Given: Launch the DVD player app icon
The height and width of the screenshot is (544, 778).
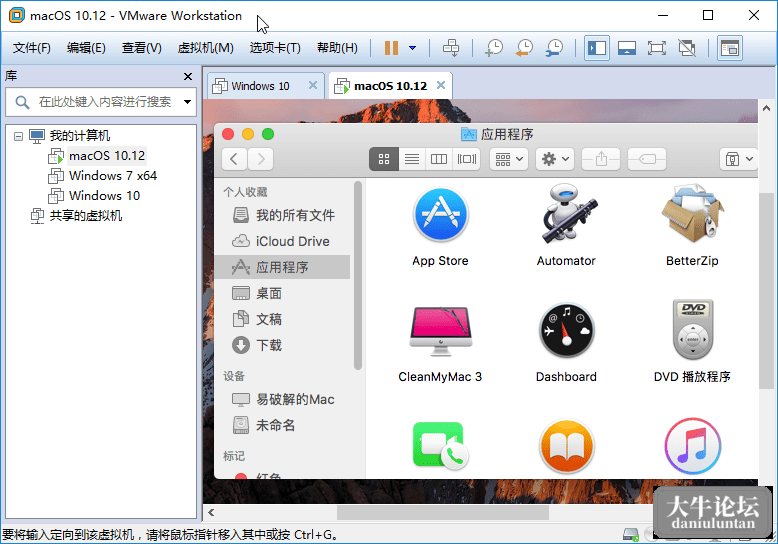Looking at the screenshot, I should click(693, 330).
